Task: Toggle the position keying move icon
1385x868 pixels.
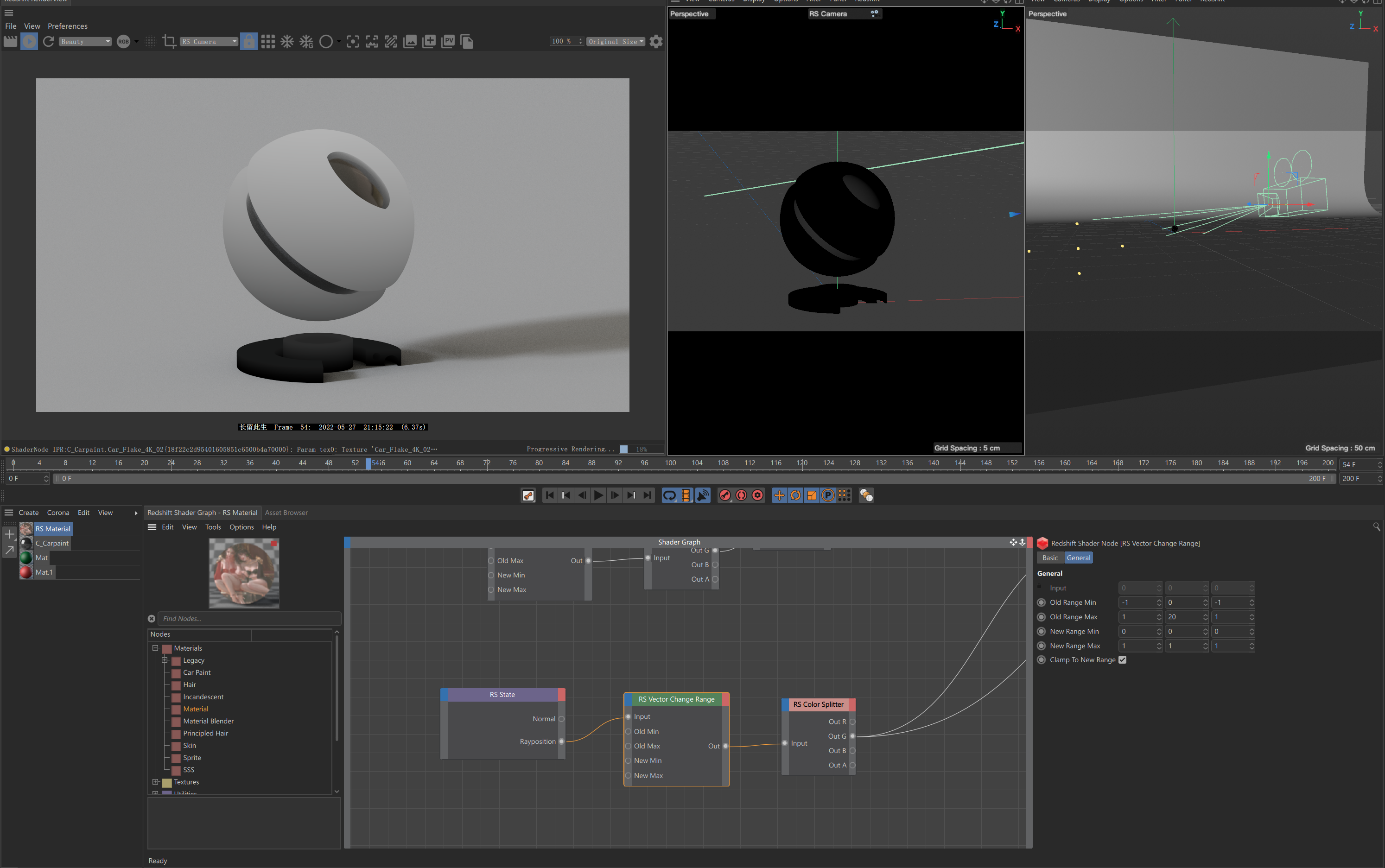Action: coord(779,495)
